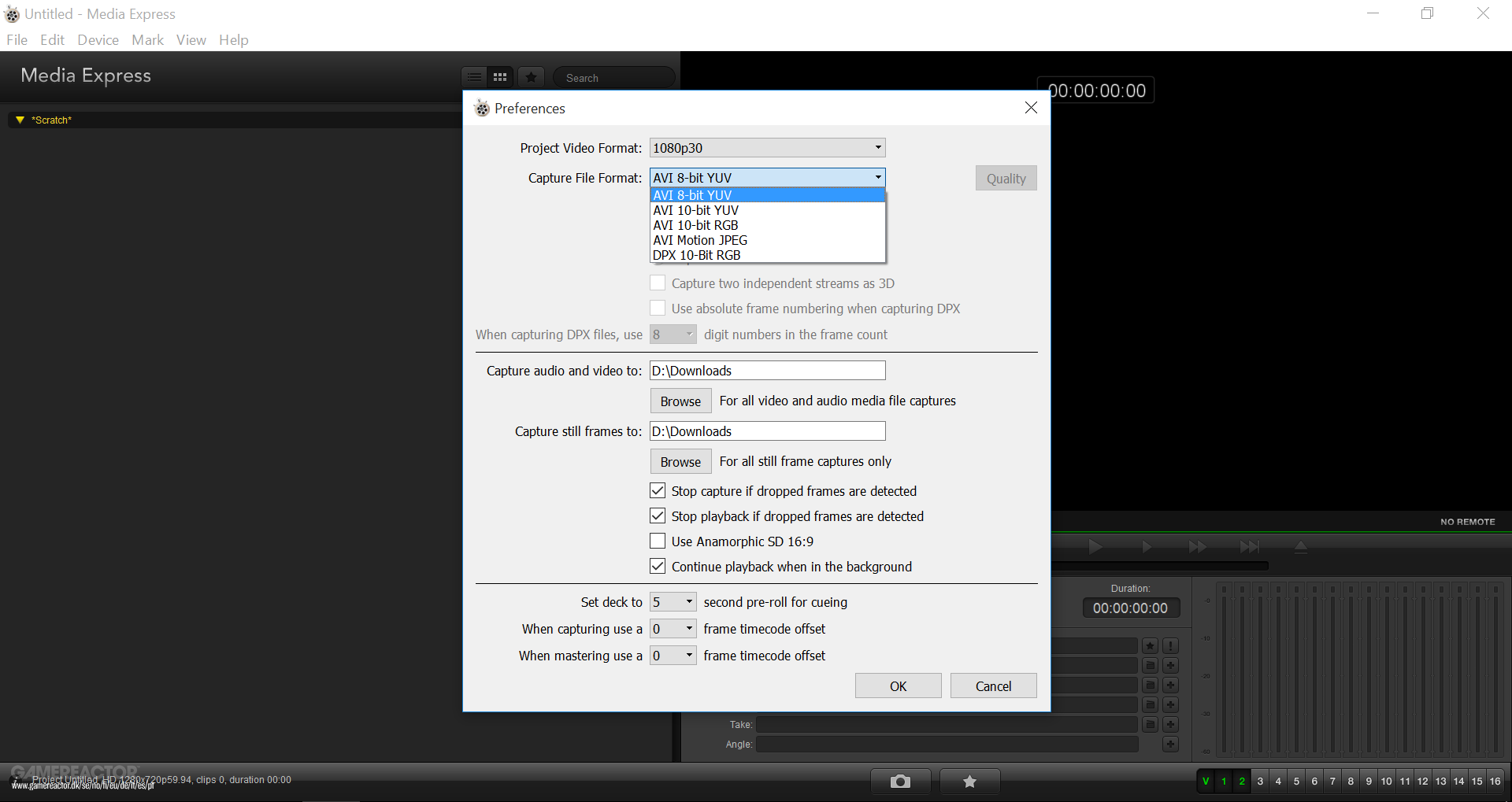Choose AVI Motion JPEG from the list
The width and height of the screenshot is (1512, 802).
(x=700, y=240)
